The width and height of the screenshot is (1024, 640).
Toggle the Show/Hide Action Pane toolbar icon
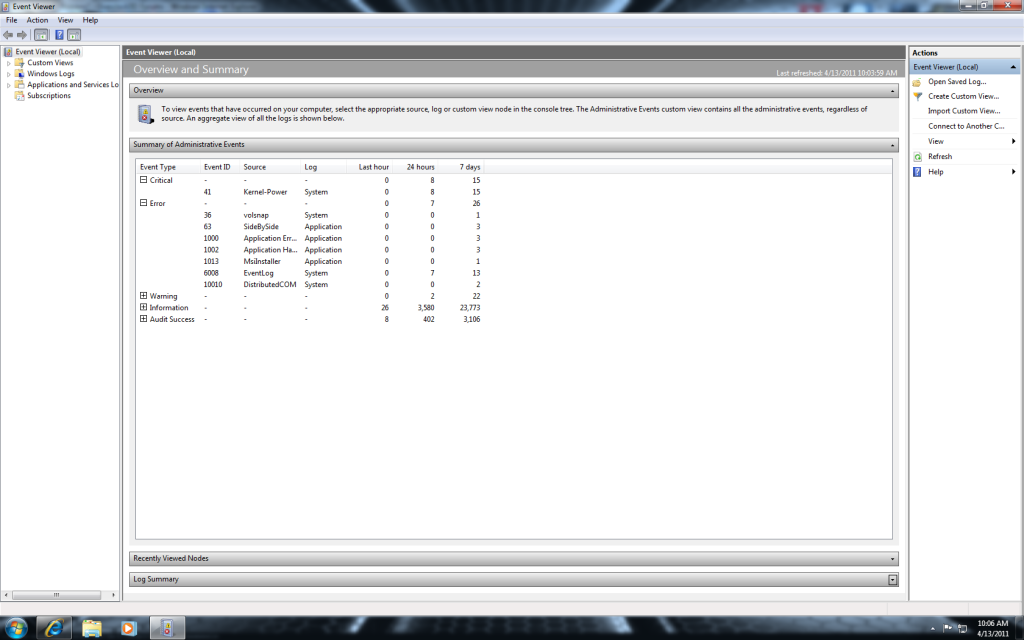coord(74,35)
